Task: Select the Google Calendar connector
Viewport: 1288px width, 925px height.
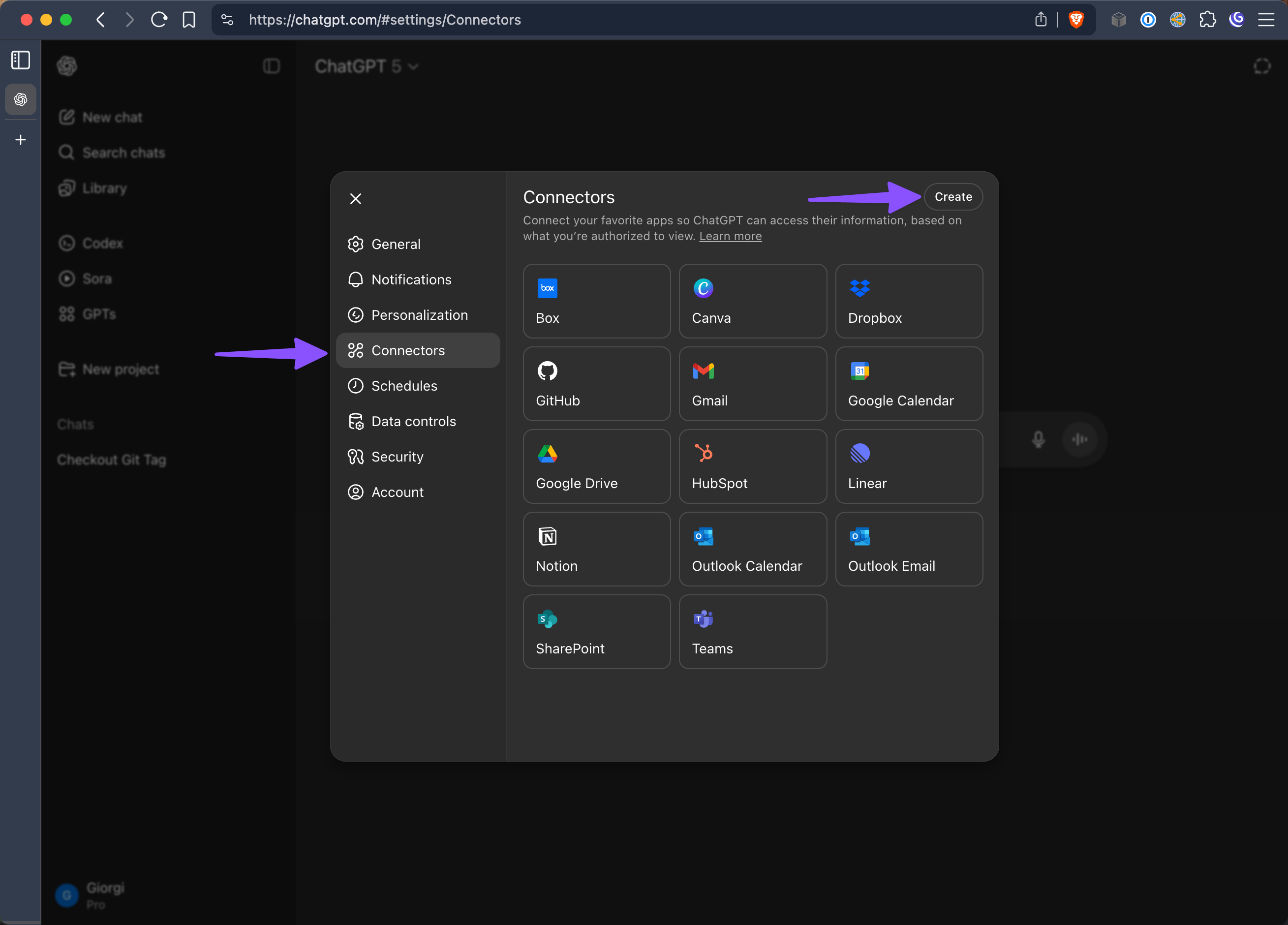Action: click(909, 384)
